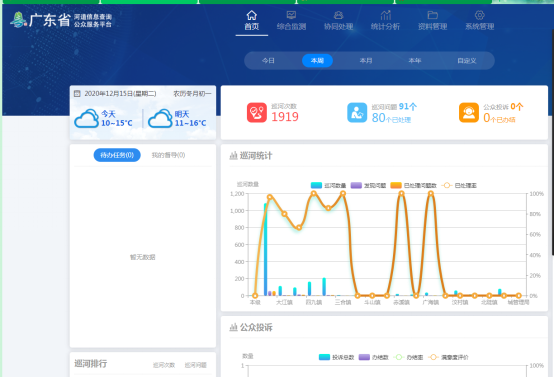
Task: Click the 1919 patrol count value
Action: point(285,117)
